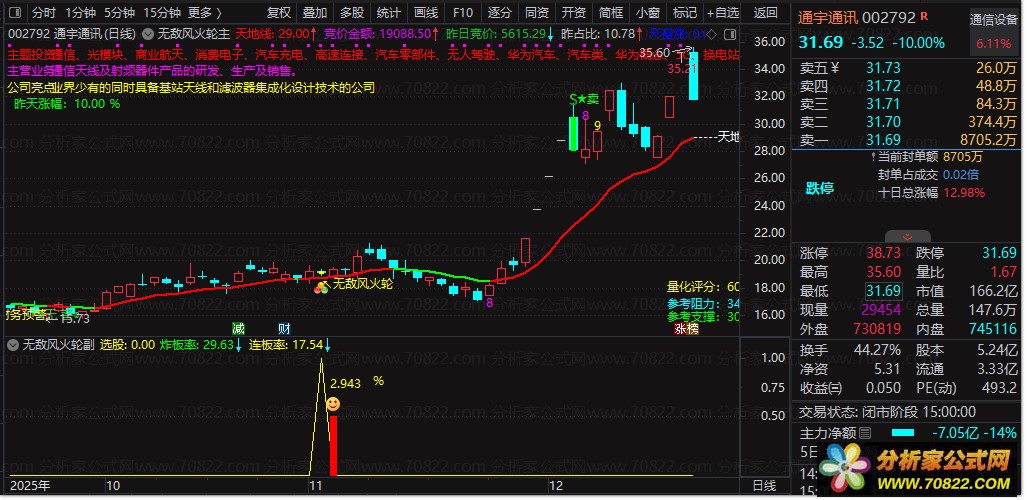Image resolution: width=1027 pixels, height=500 pixels.
Task: Click the 日线 period label at bottom
Action: (764, 486)
